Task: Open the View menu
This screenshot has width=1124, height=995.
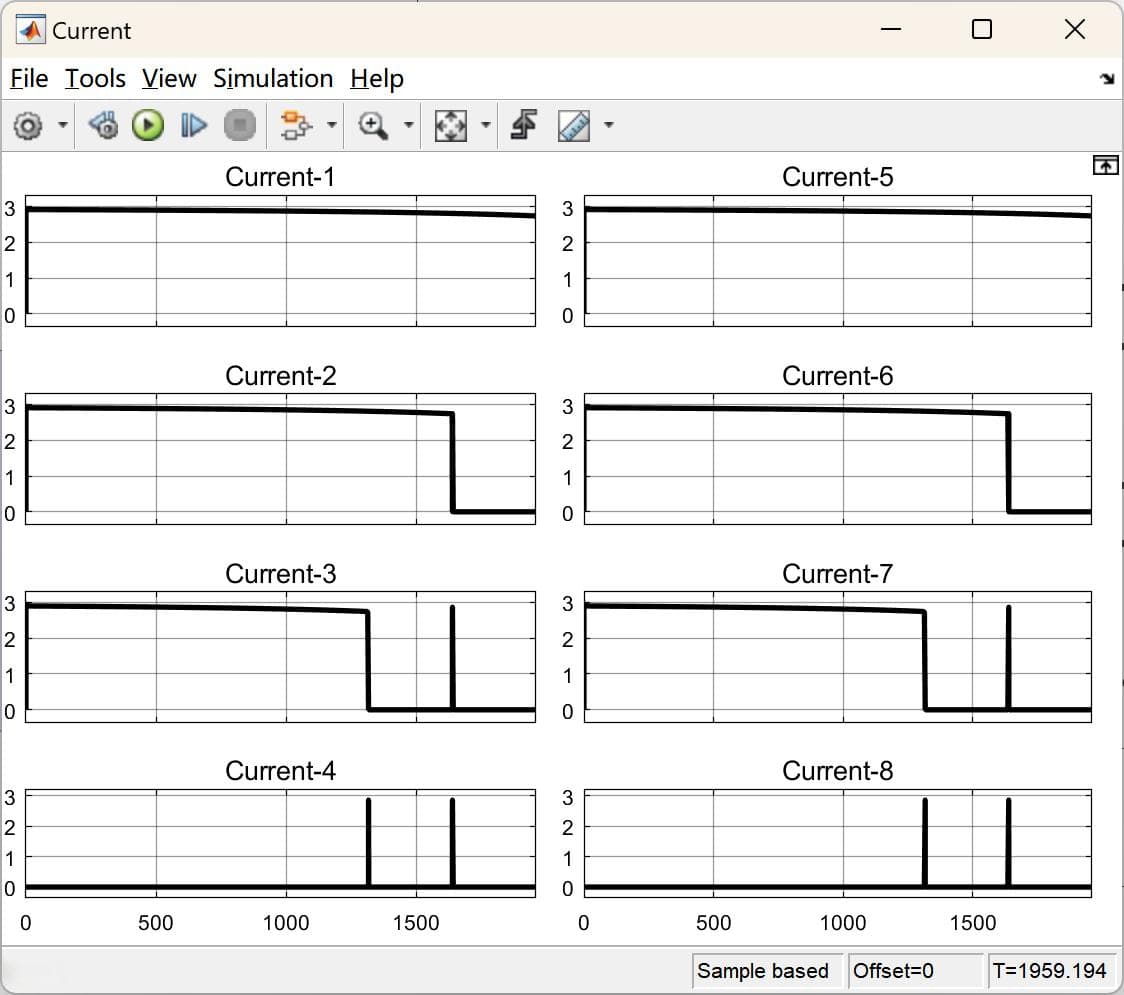Action: click(x=169, y=78)
